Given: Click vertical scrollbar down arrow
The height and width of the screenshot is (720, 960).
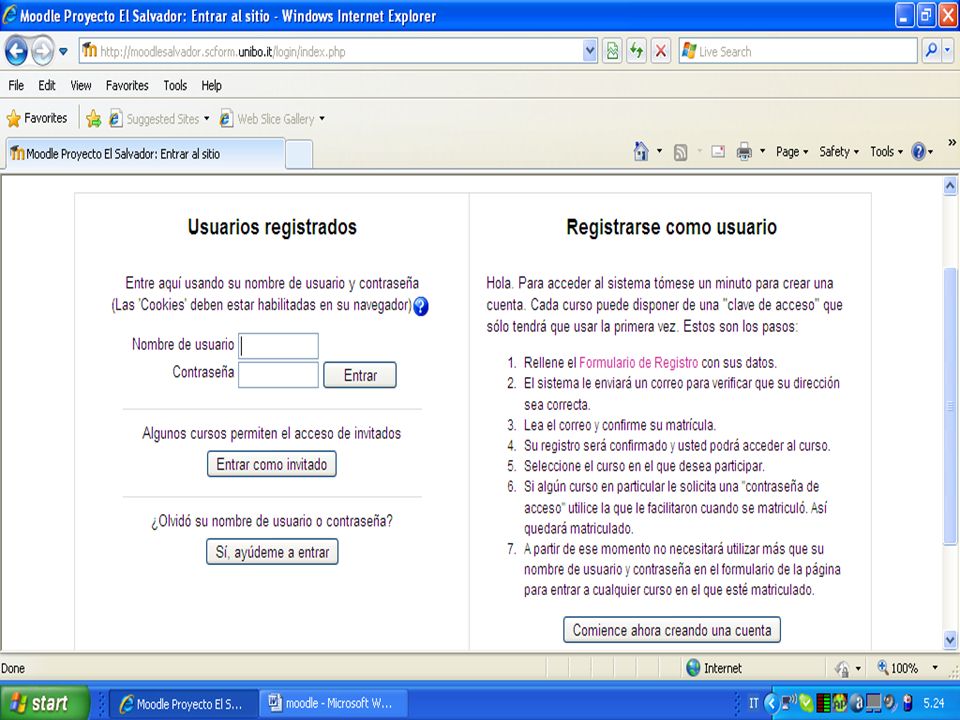Looking at the screenshot, I should [950, 640].
